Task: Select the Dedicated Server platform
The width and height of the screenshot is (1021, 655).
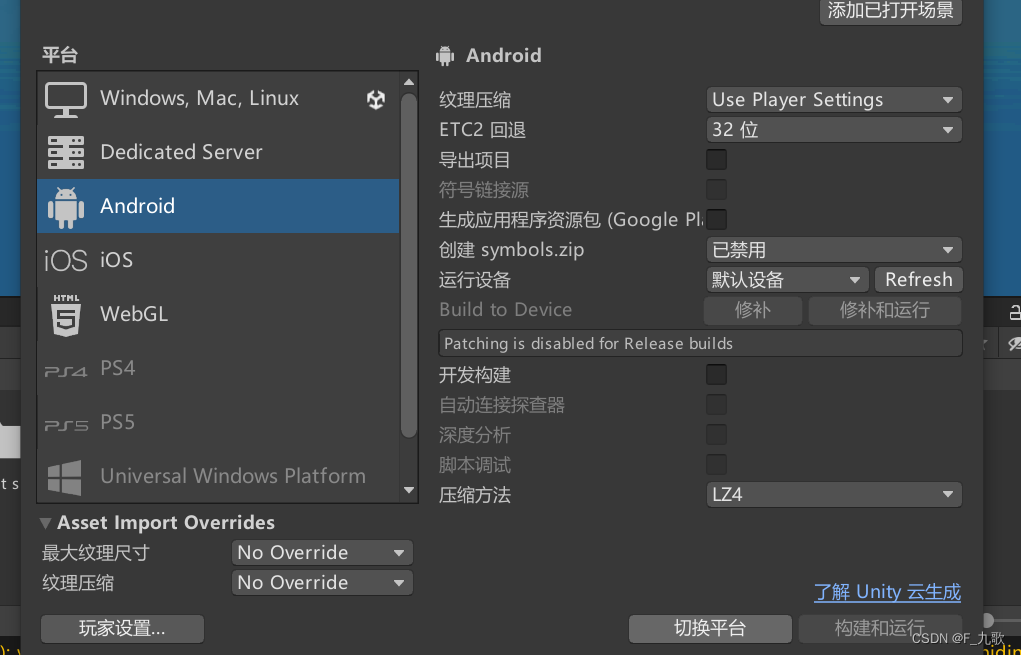Action: point(218,152)
